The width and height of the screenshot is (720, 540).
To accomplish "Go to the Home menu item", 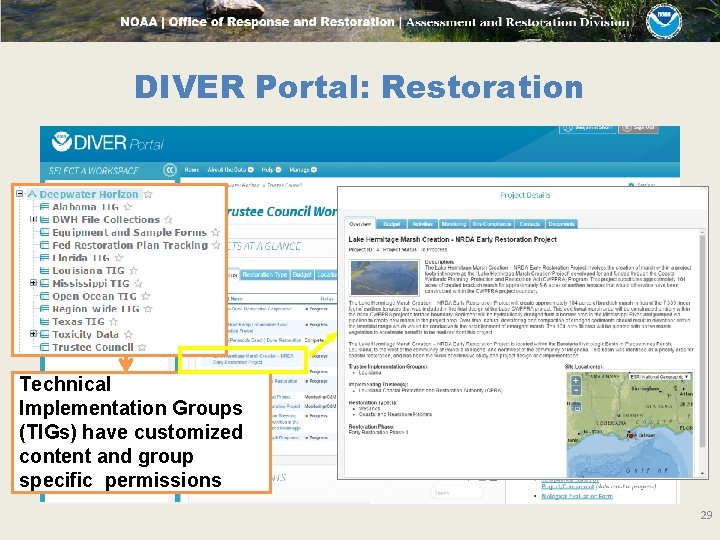I will (191, 169).
